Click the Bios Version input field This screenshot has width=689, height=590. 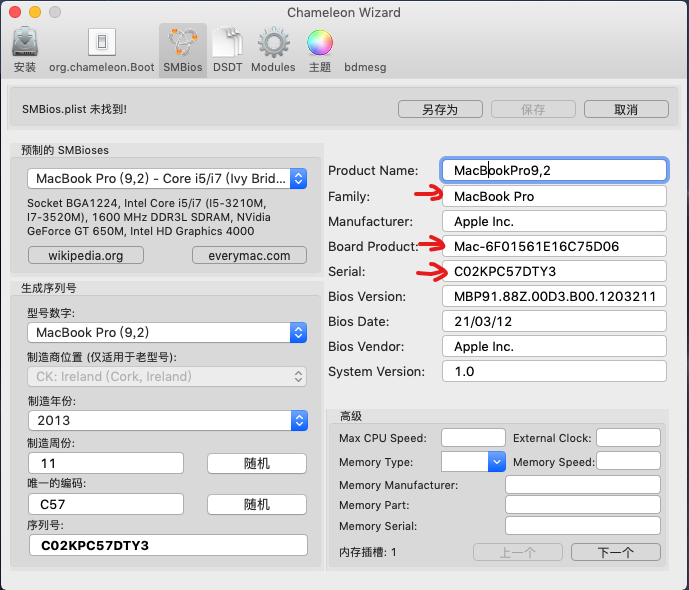[x=554, y=296]
